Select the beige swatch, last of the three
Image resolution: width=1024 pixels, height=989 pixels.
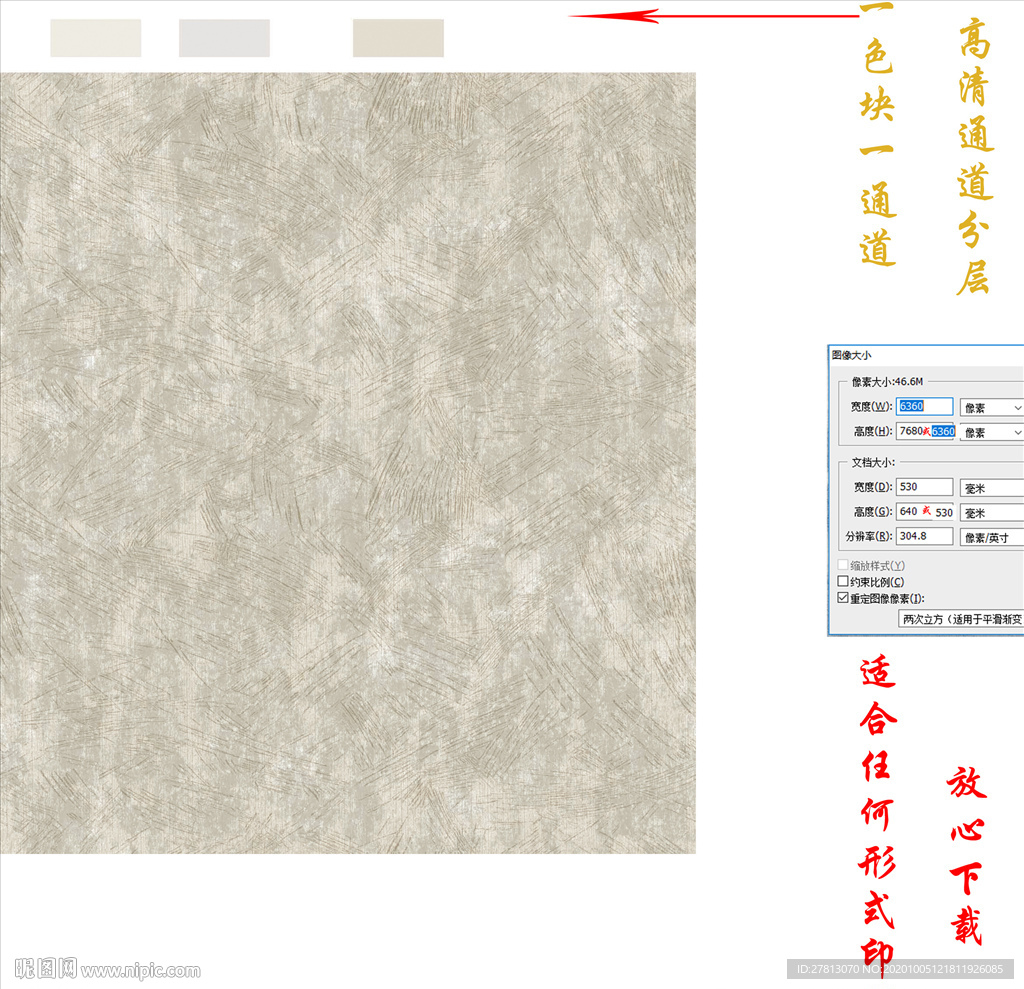(398, 38)
